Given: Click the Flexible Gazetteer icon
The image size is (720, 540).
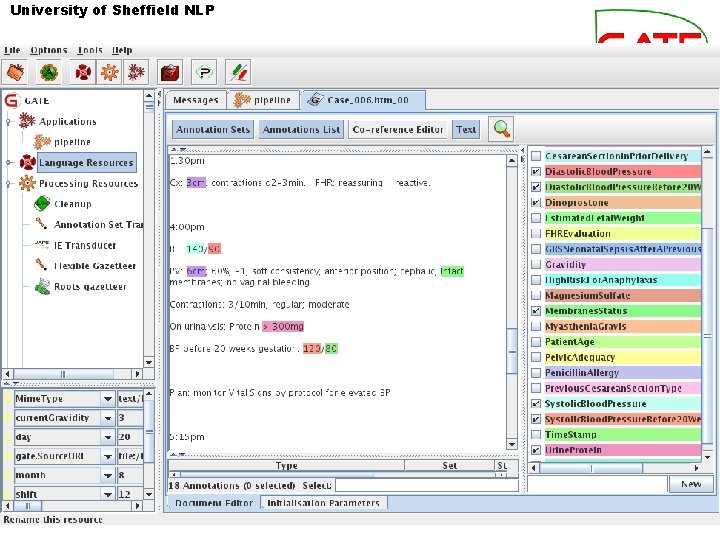Looking at the screenshot, I should [x=42, y=265].
